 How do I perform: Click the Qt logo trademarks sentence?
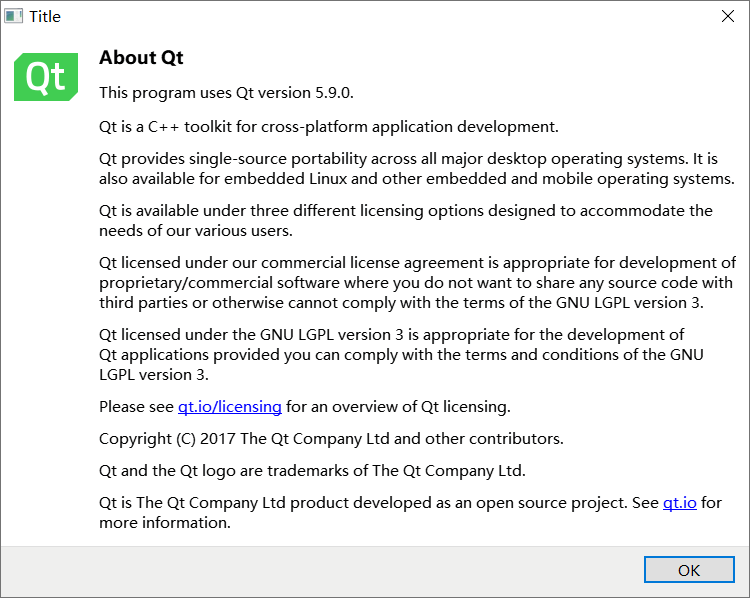[x=312, y=471]
